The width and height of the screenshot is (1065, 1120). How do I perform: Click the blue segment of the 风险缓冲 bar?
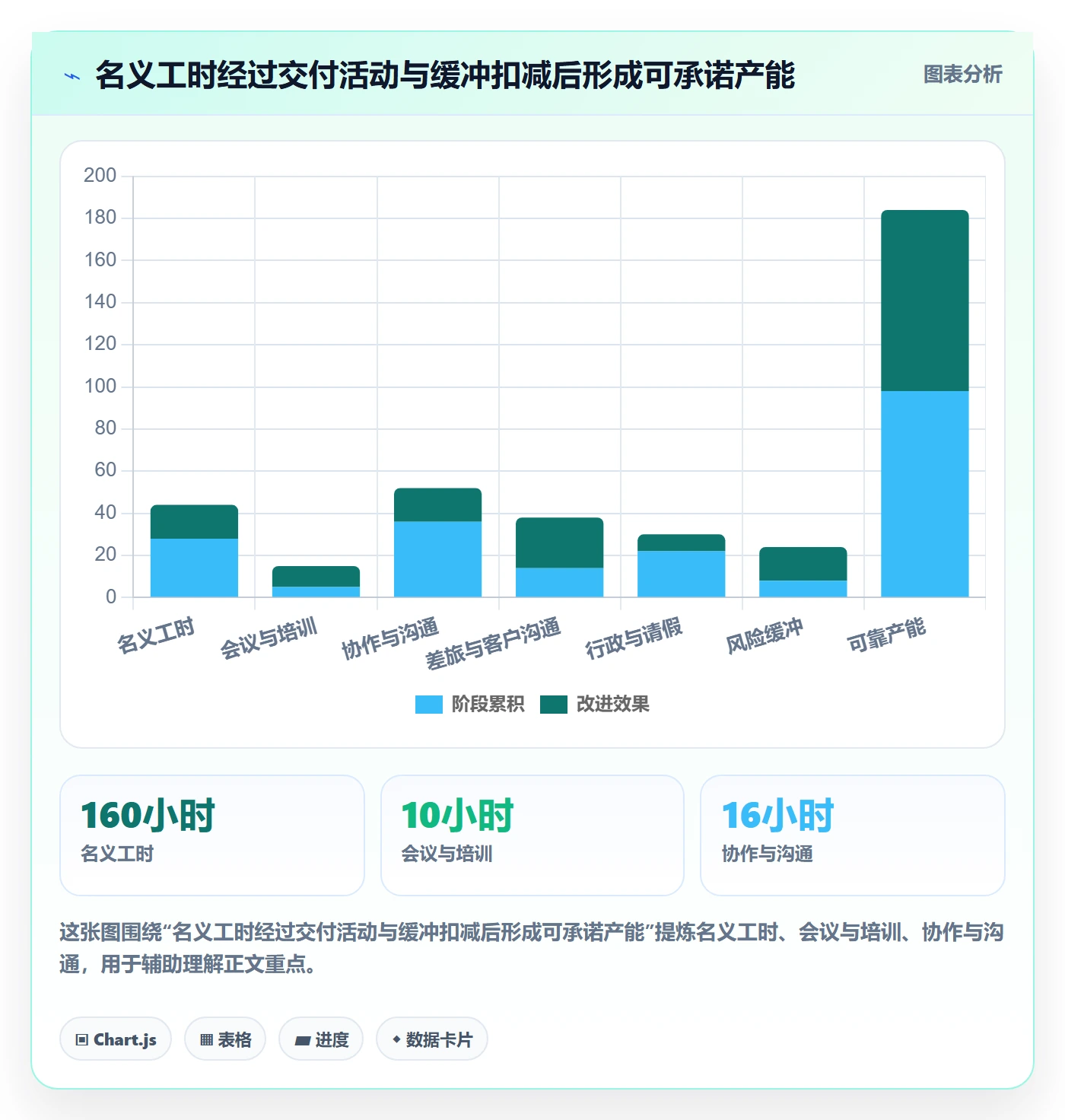pyautogui.click(x=803, y=589)
